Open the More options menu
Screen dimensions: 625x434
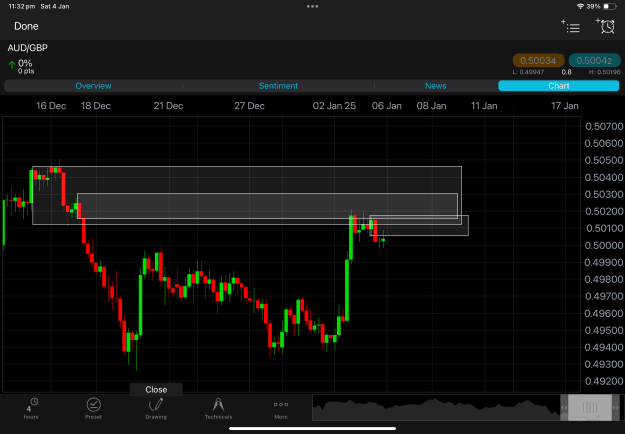281,408
